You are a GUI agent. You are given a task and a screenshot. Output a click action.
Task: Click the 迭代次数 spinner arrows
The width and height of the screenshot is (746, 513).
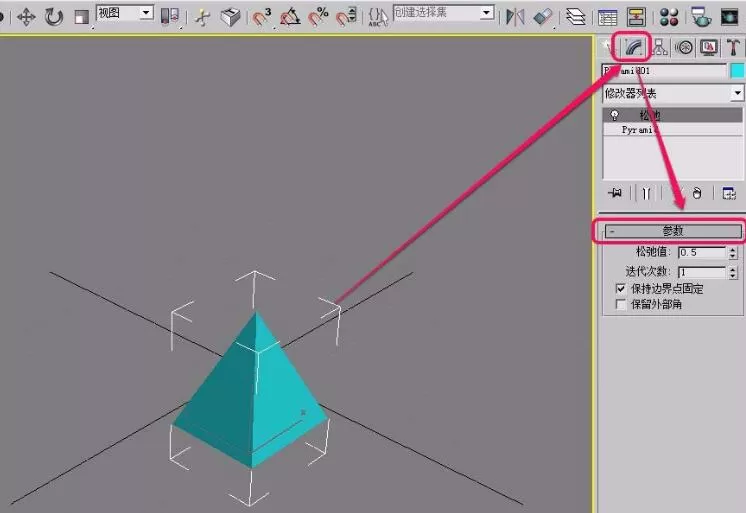pyautogui.click(x=733, y=272)
